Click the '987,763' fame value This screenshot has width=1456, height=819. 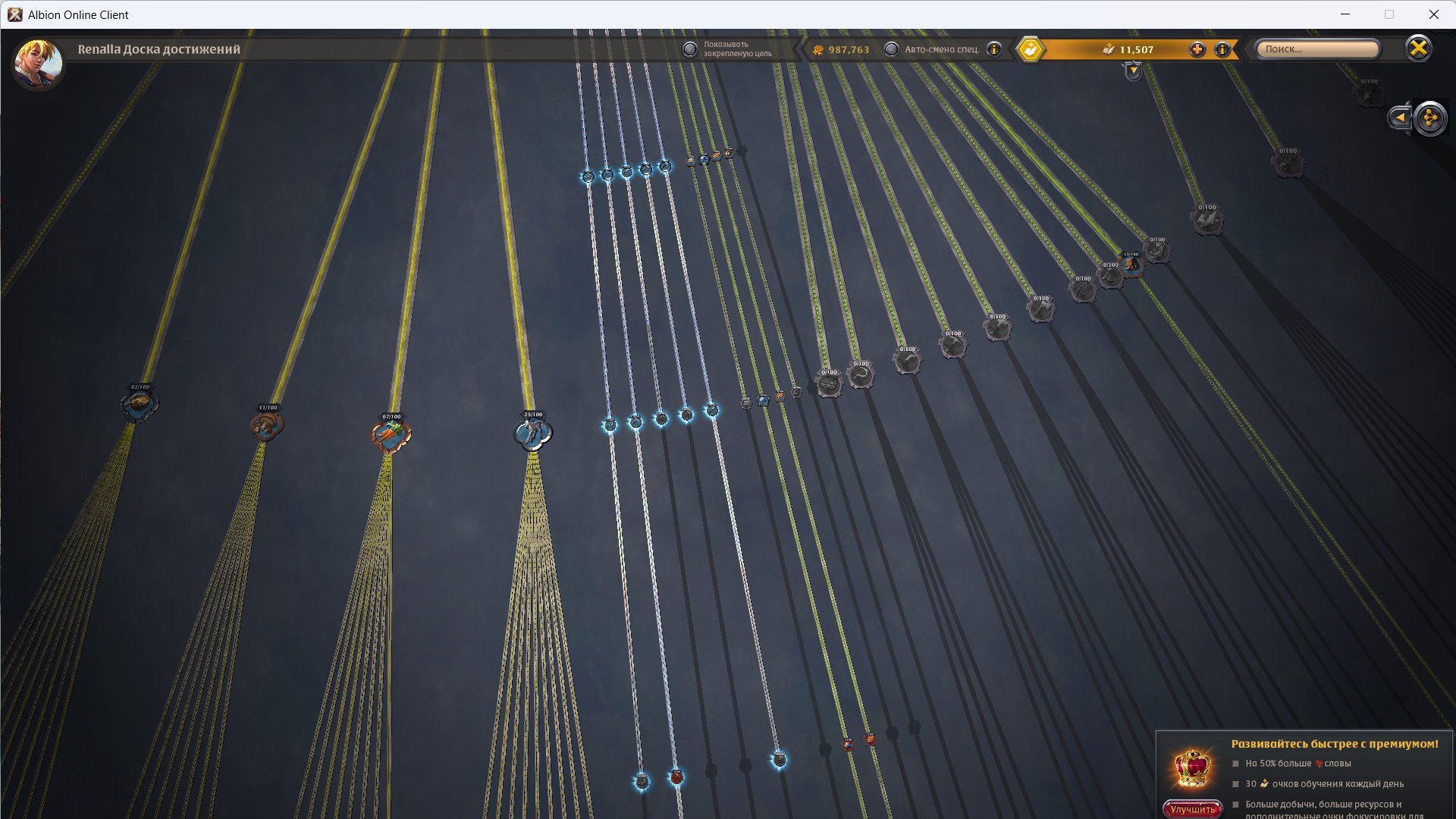click(x=849, y=50)
